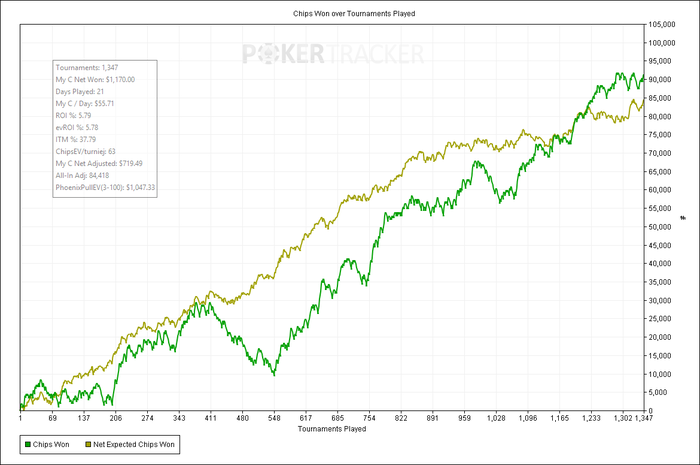Click the x-axis tick label 754
This screenshot has width=700, height=465.
369,418
